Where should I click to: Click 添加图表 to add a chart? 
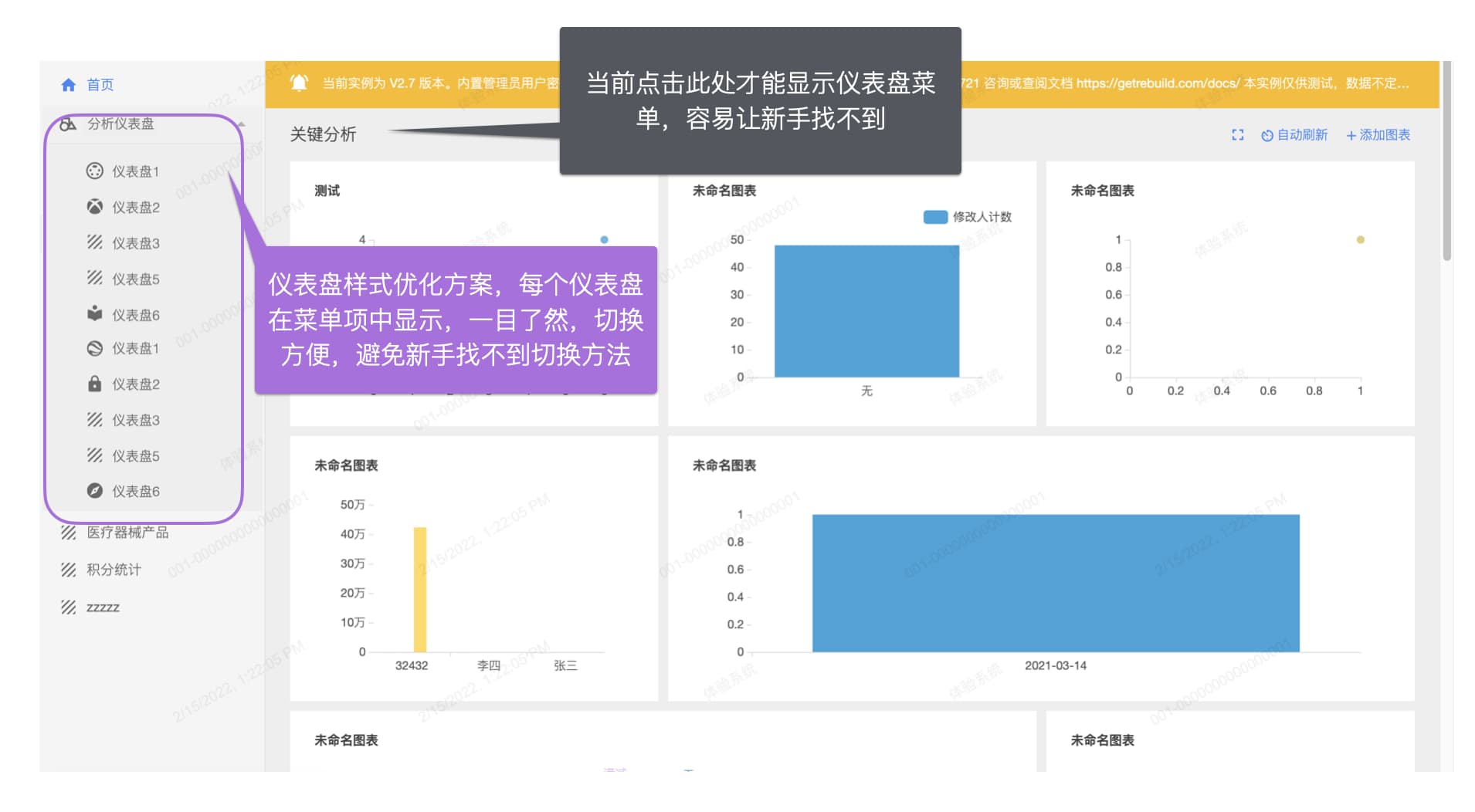pos(1378,134)
